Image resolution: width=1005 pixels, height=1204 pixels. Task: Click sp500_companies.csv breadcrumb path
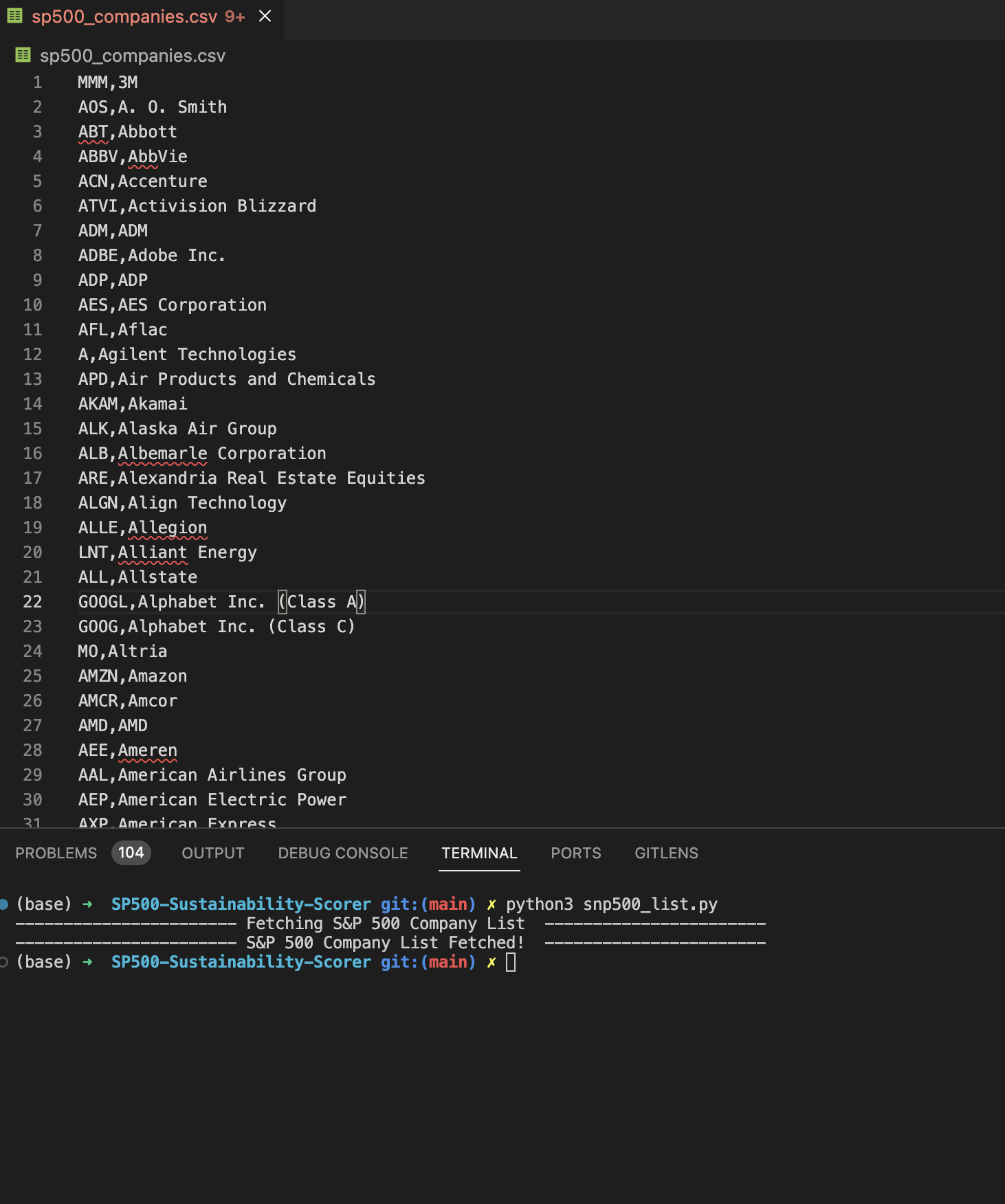pos(133,56)
